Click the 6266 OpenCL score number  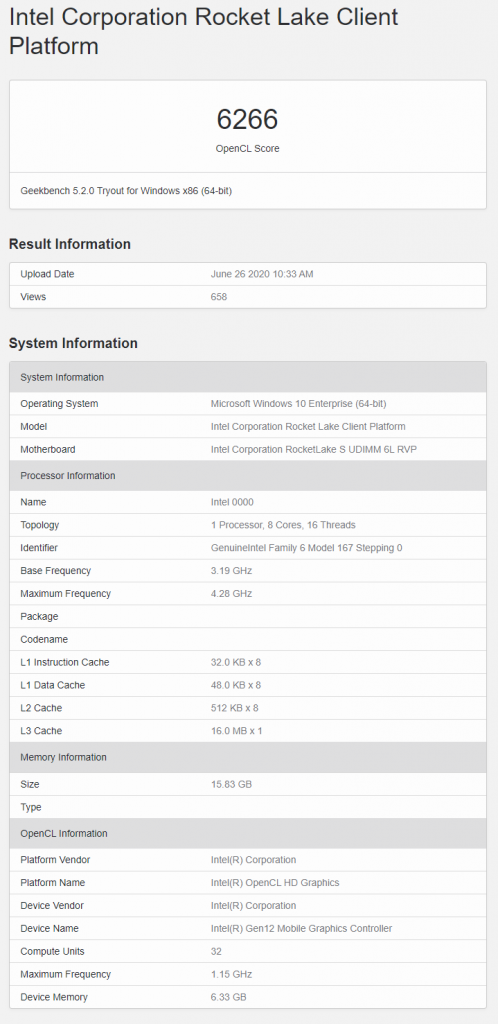click(247, 120)
